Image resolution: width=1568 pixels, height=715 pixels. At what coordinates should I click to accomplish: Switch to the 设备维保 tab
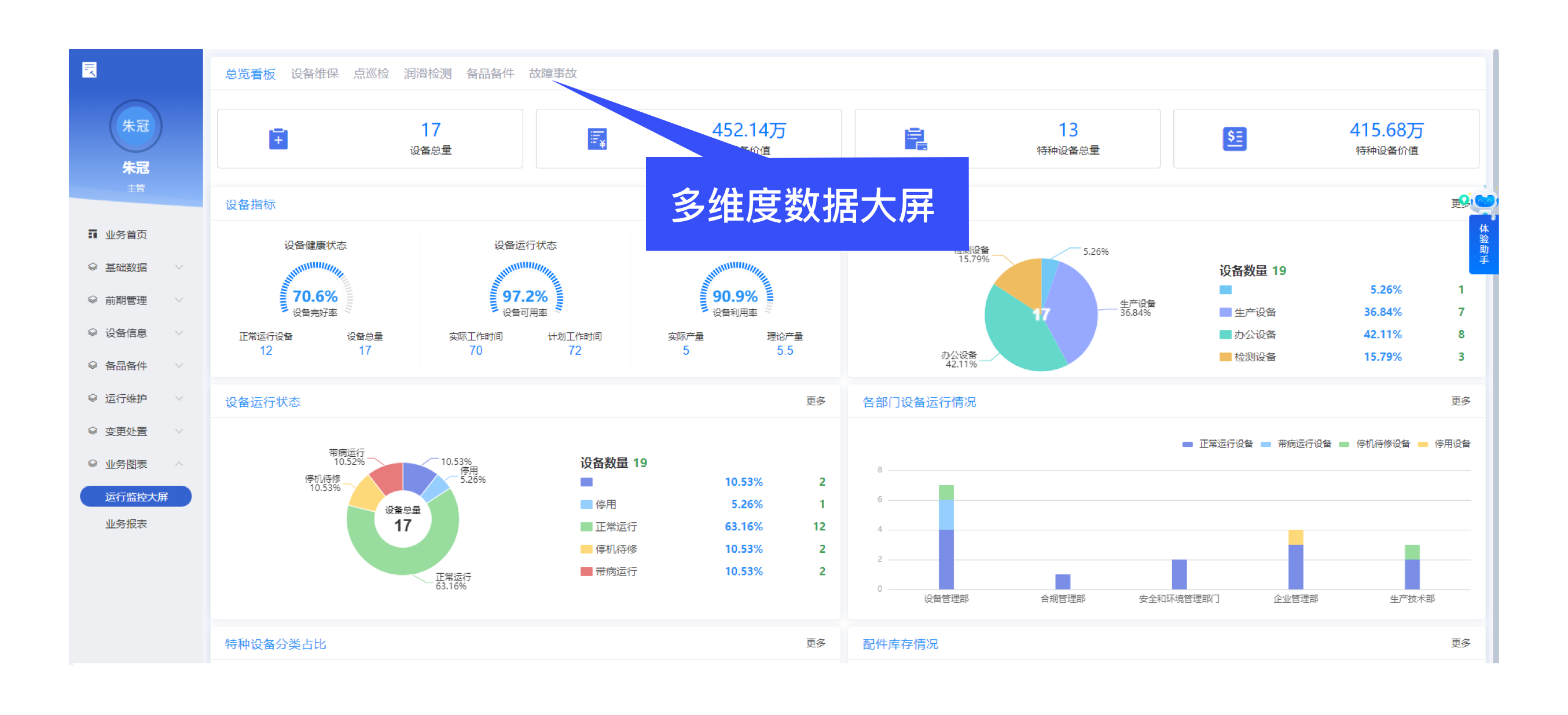pyautogui.click(x=315, y=73)
